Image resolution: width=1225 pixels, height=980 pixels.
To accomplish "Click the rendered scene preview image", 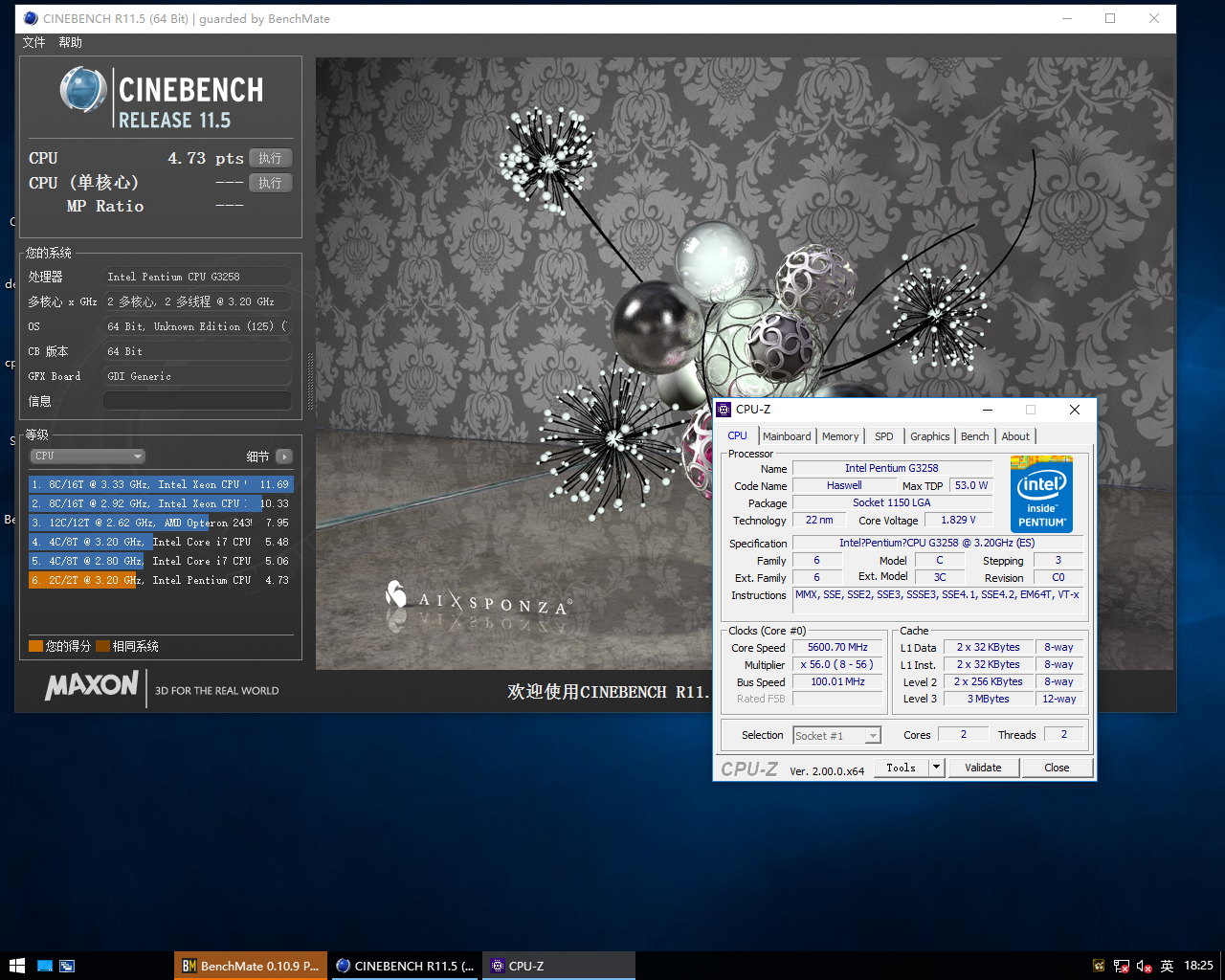I will (x=745, y=364).
